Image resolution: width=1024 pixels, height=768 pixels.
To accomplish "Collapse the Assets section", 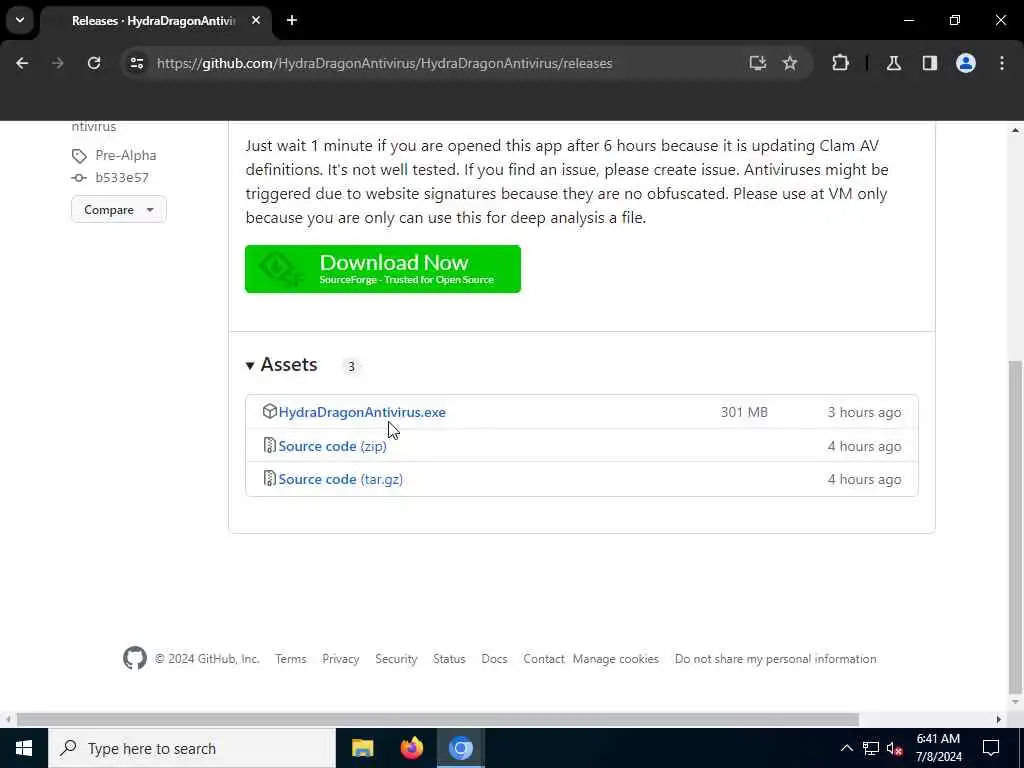I will pos(281,364).
